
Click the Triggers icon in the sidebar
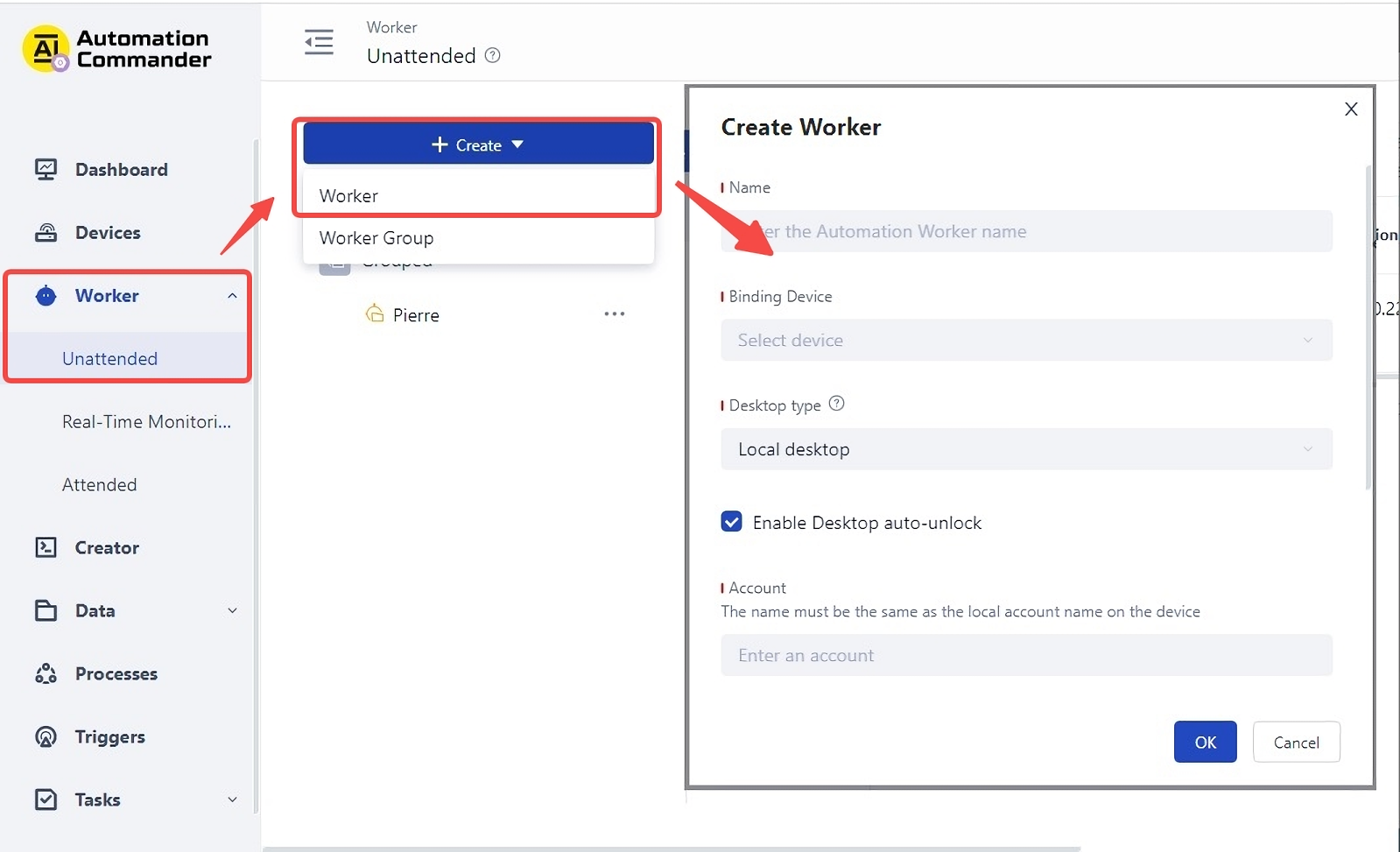[x=46, y=736]
